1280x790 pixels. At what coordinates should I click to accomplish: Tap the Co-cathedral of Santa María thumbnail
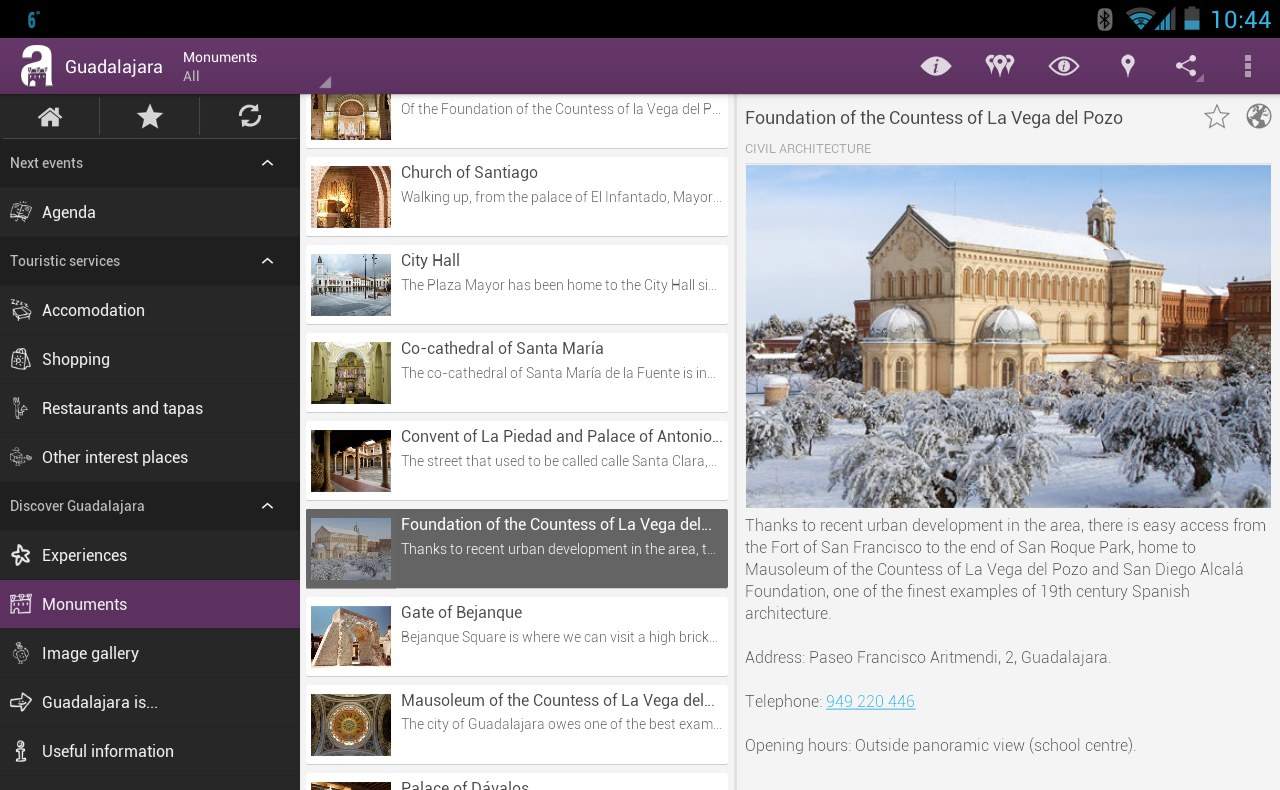351,373
